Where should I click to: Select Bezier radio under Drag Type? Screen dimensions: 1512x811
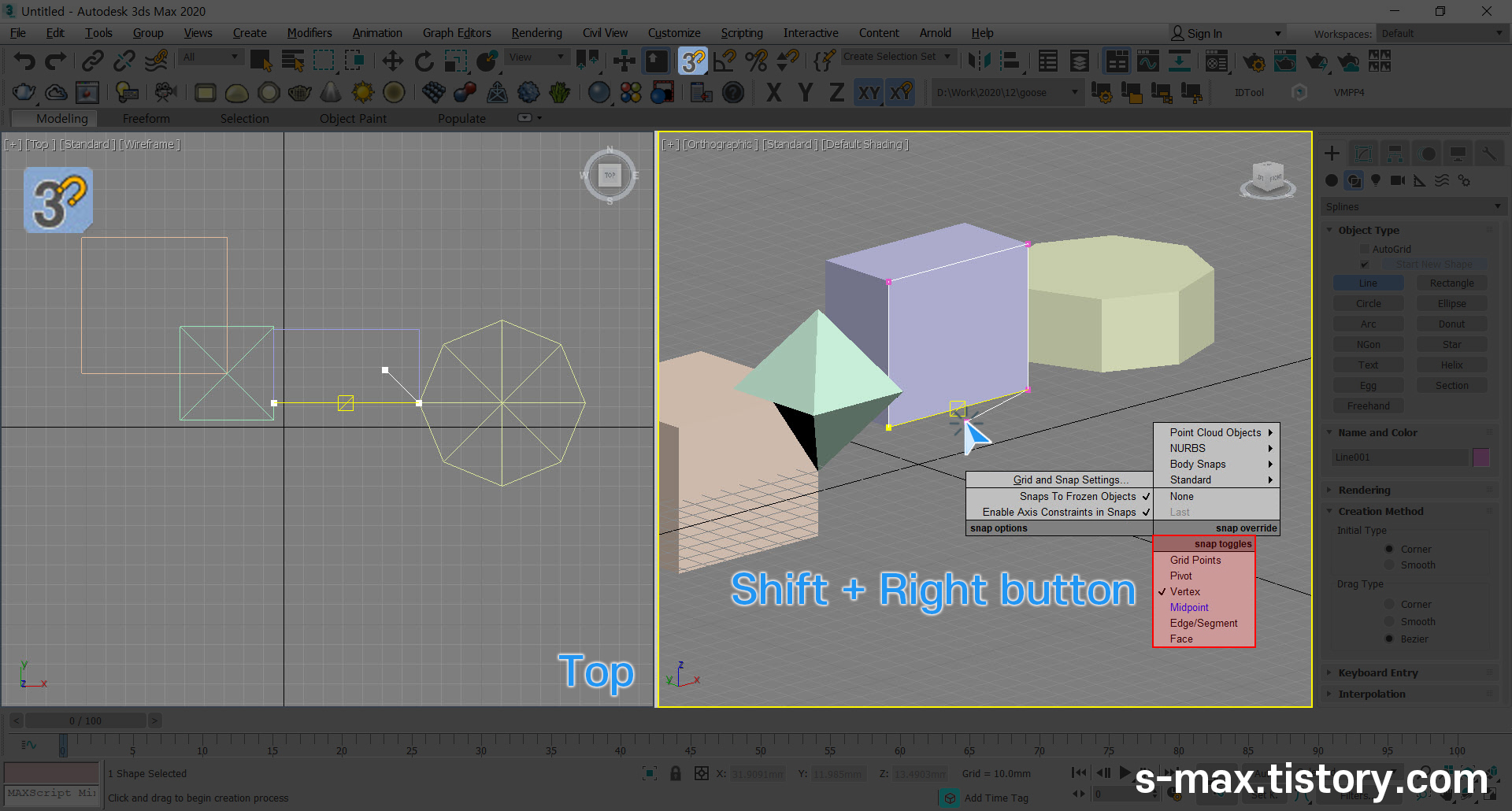pyautogui.click(x=1390, y=639)
